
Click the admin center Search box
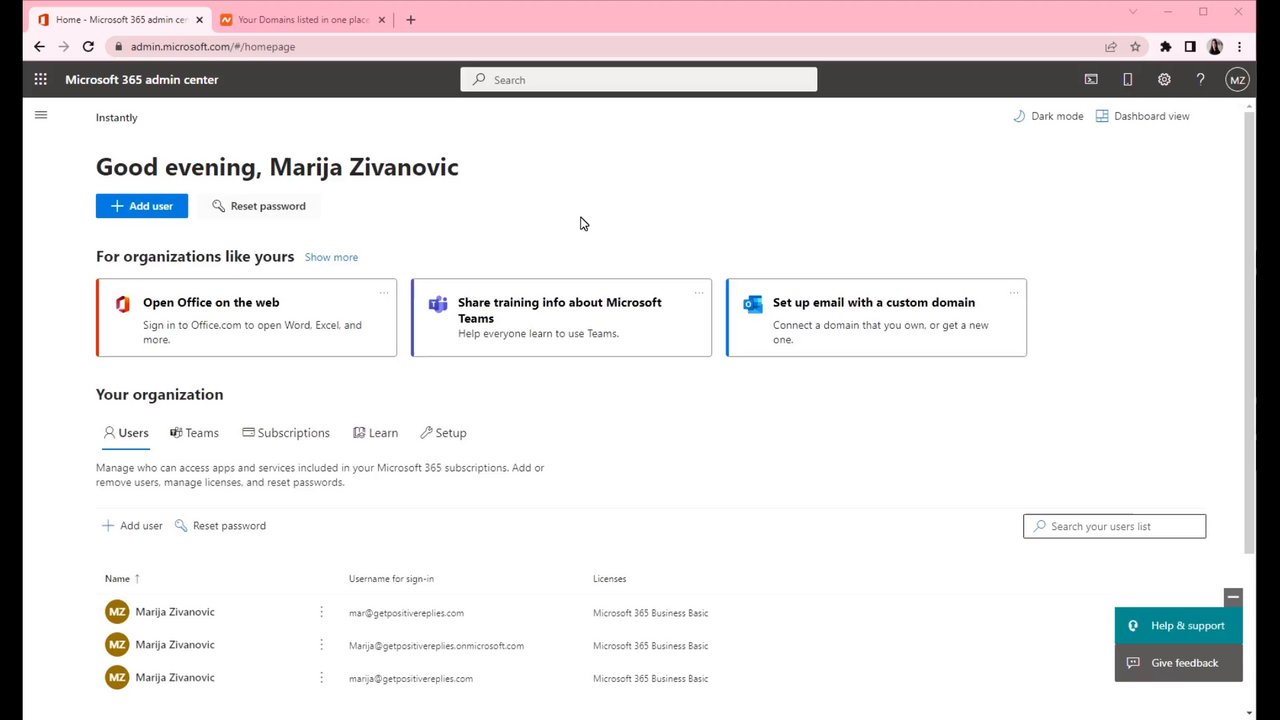point(638,80)
